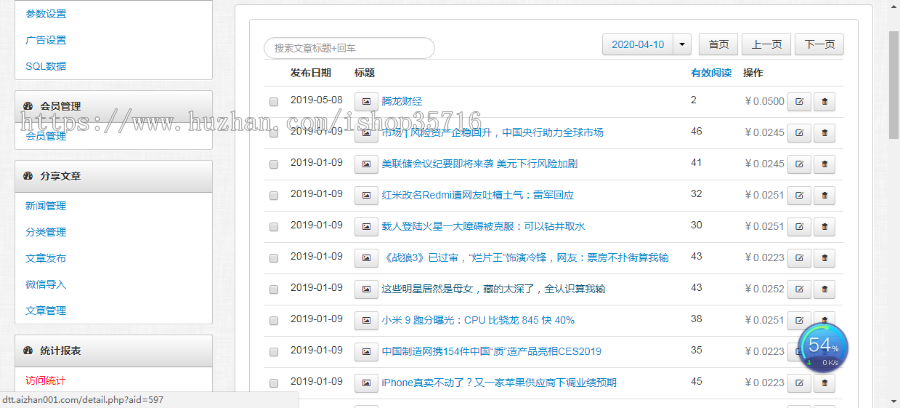Delete the 这些明星居然是母女 article
The width and height of the screenshot is (900, 408).
[825, 289]
